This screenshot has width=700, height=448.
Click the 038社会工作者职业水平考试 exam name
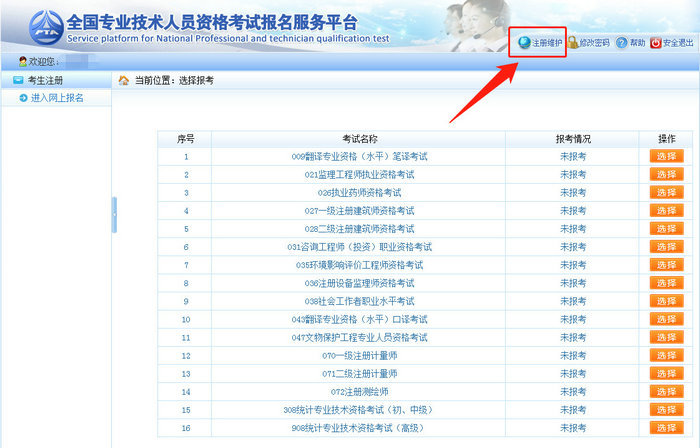click(x=359, y=301)
